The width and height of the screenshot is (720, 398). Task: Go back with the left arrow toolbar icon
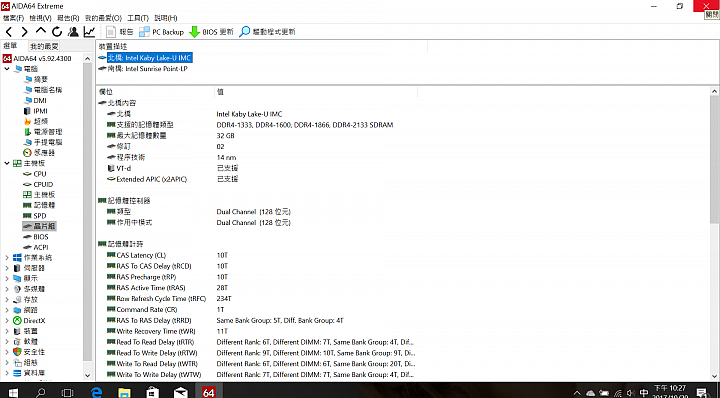(x=9, y=32)
